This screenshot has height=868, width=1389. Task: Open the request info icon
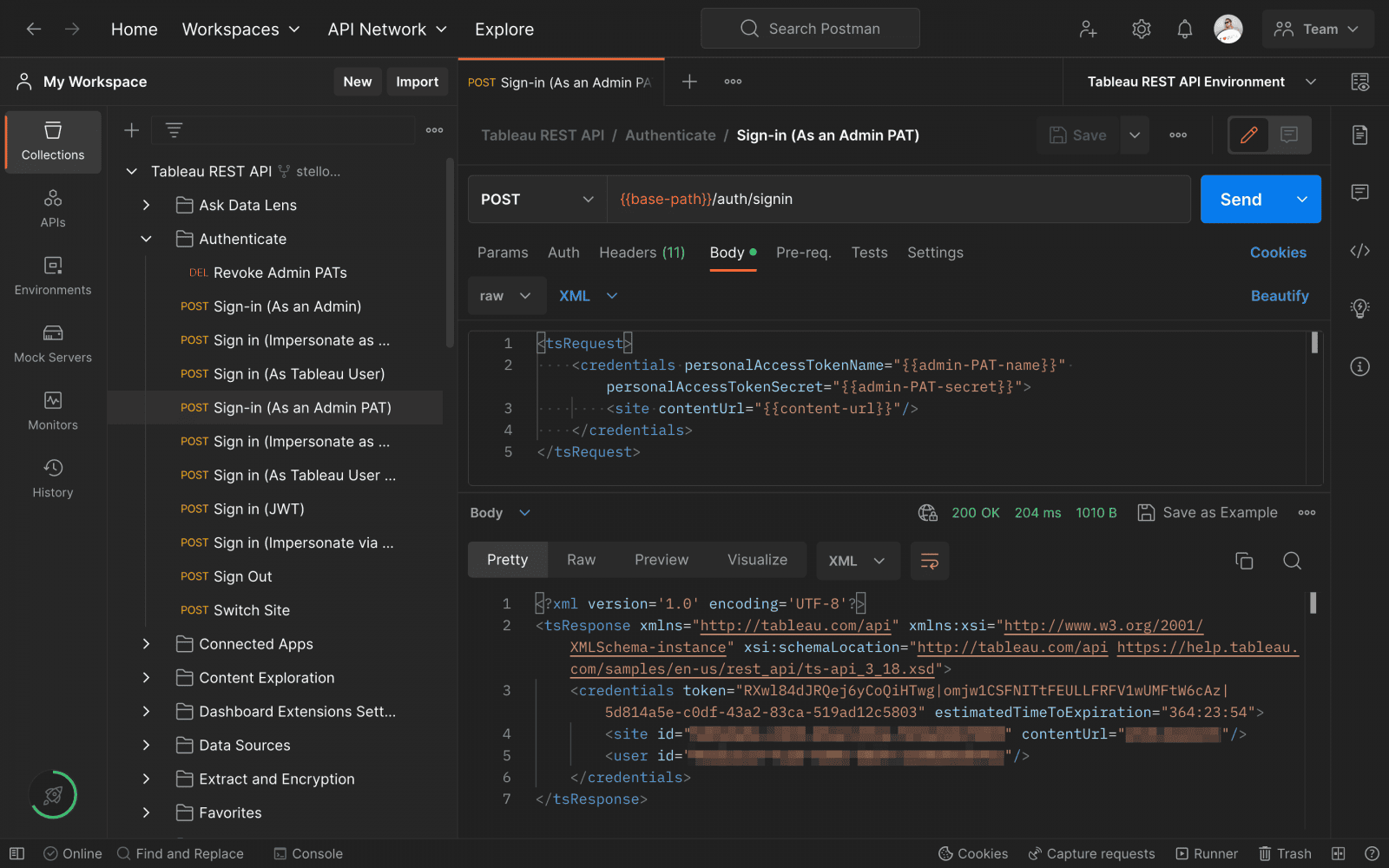(x=1360, y=366)
